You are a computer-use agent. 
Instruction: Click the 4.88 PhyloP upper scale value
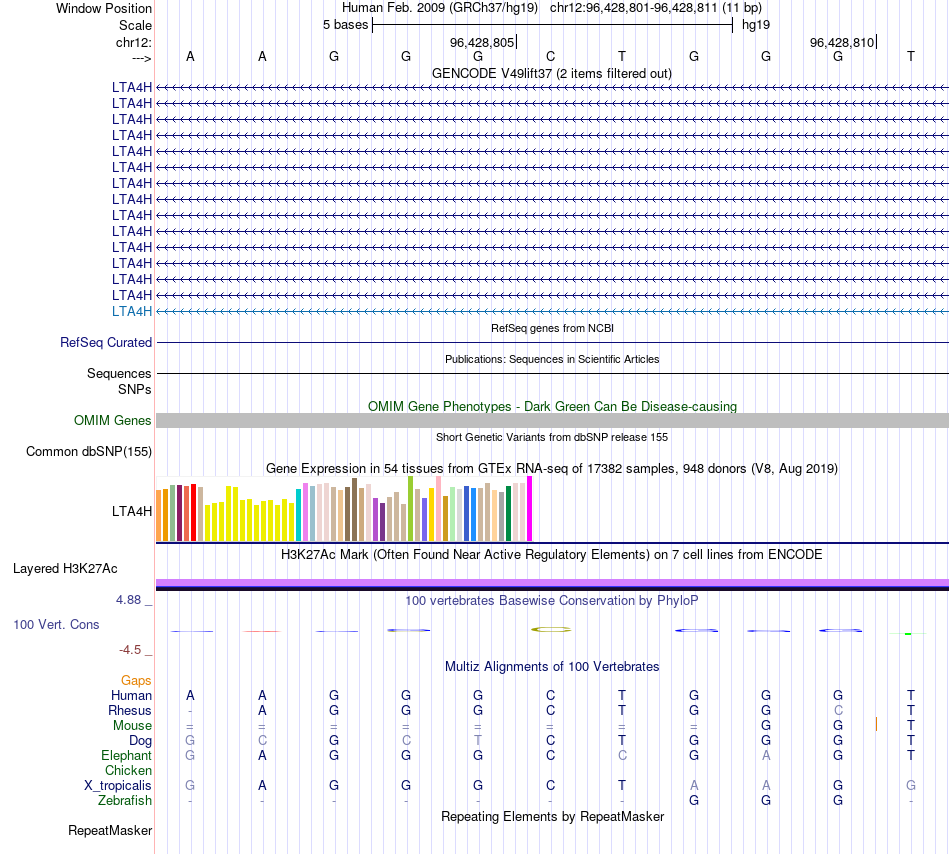(128, 600)
